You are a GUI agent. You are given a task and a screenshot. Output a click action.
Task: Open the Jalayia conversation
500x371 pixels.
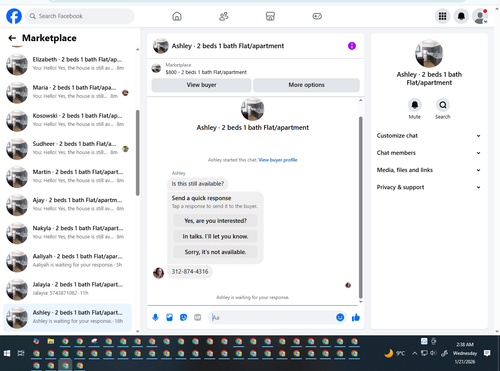[67, 289]
